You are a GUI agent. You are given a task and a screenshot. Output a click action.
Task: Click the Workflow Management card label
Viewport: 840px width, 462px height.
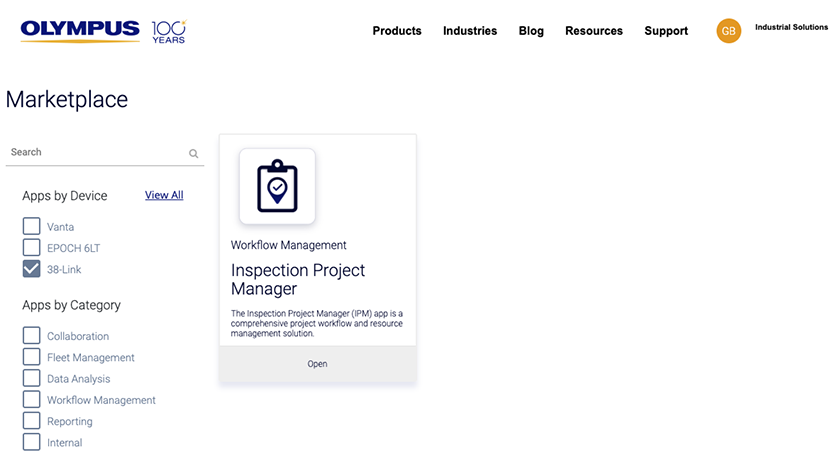(288, 245)
